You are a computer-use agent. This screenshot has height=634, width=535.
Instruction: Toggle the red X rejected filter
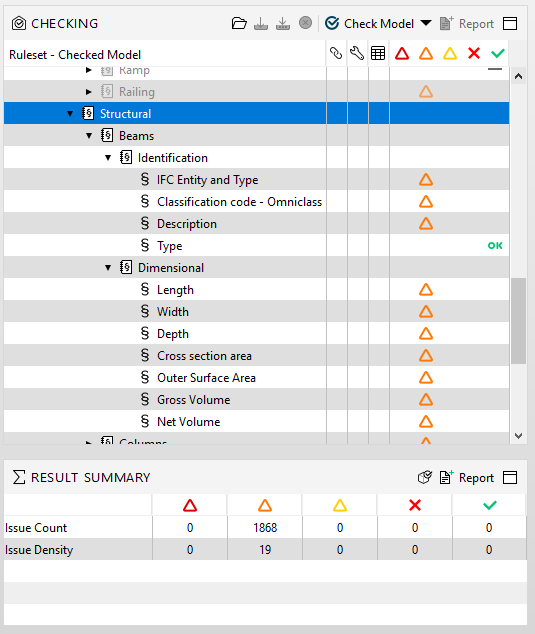point(474,53)
